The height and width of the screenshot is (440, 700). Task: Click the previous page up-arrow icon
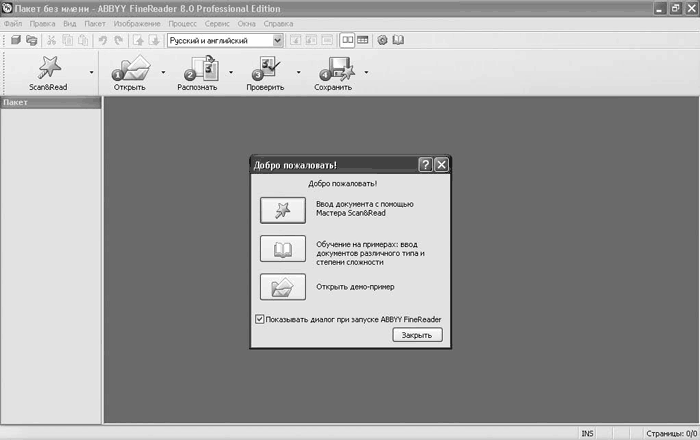pyautogui.click(x=138, y=41)
